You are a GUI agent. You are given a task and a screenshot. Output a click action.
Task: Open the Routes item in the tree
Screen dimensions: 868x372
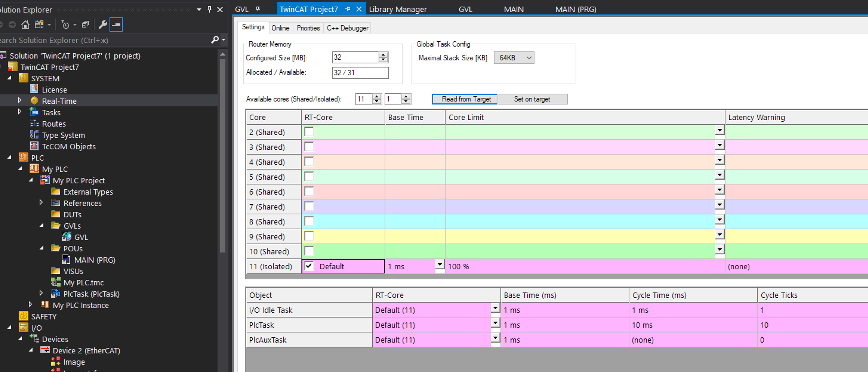54,124
